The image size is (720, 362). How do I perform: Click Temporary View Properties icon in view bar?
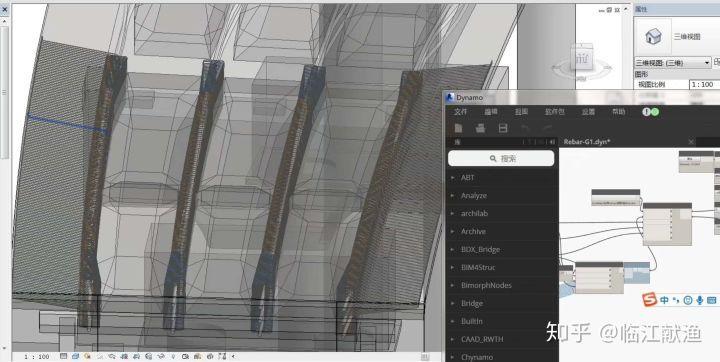[186, 356]
